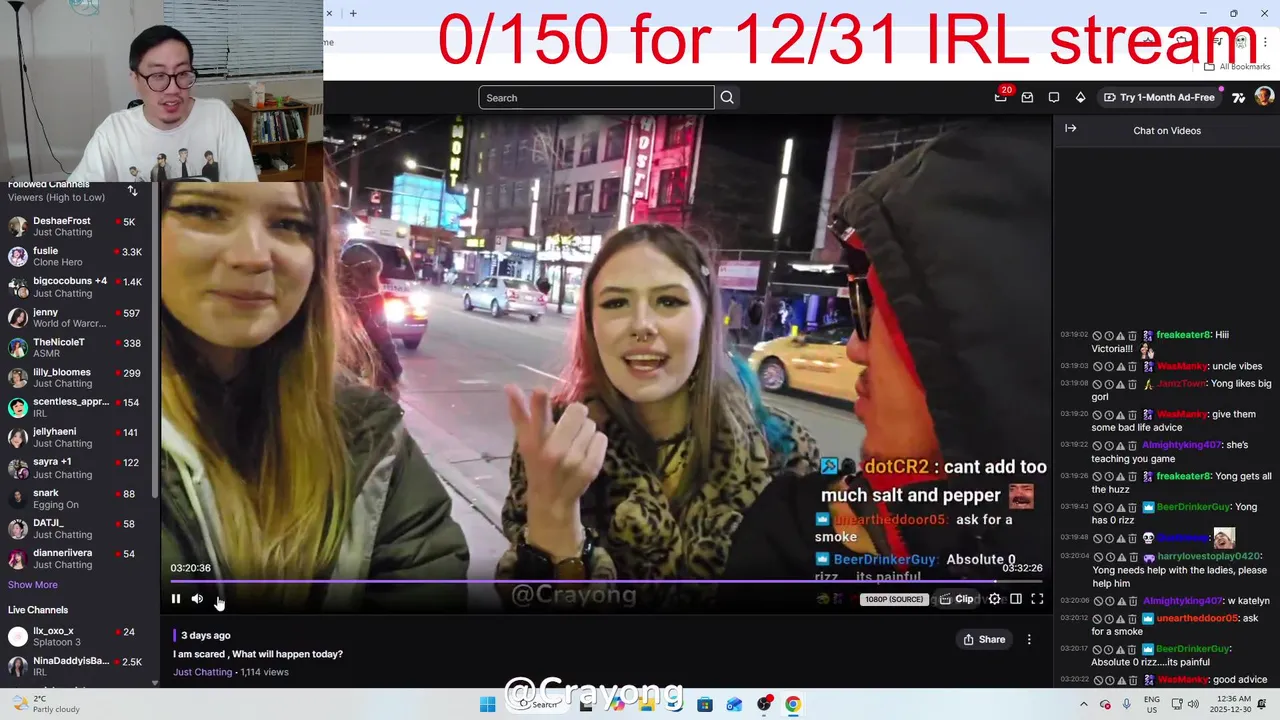Click Almightyking407 'w katelyn' chat username
This screenshot has width=1280, height=720.
tap(1182, 601)
